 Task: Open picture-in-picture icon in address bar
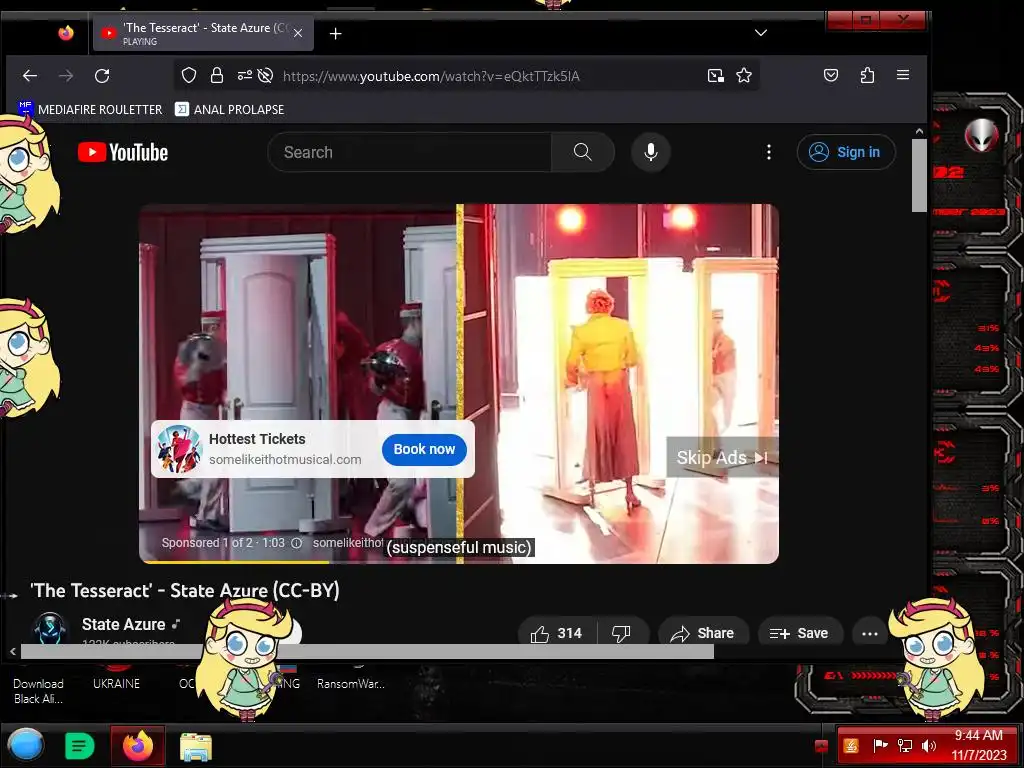pyautogui.click(x=716, y=76)
